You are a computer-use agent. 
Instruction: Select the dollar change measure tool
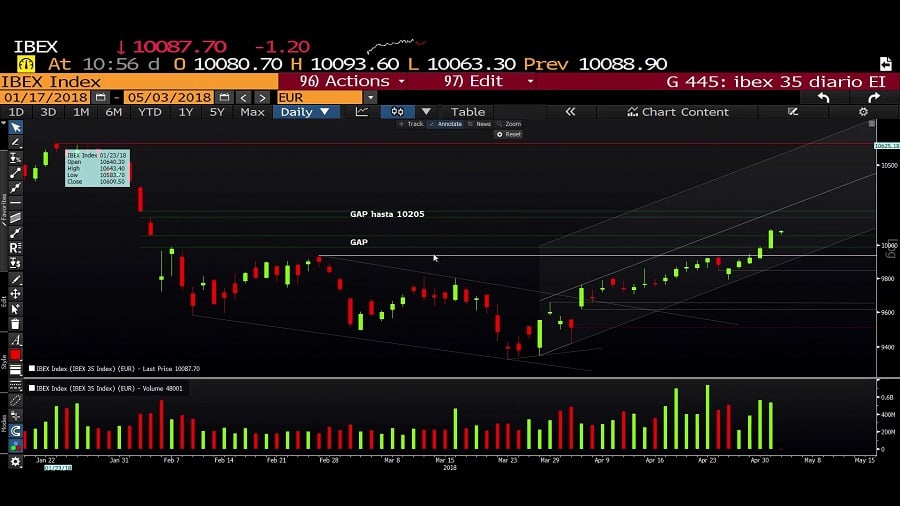15,263
